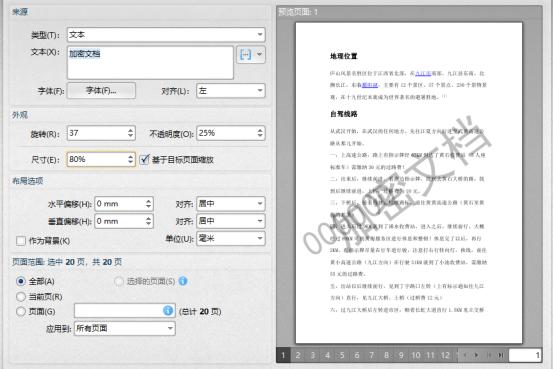Click the 旋转(R) rotation field showing 37
This screenshot has height=369, width=554.
click(96, 133)
